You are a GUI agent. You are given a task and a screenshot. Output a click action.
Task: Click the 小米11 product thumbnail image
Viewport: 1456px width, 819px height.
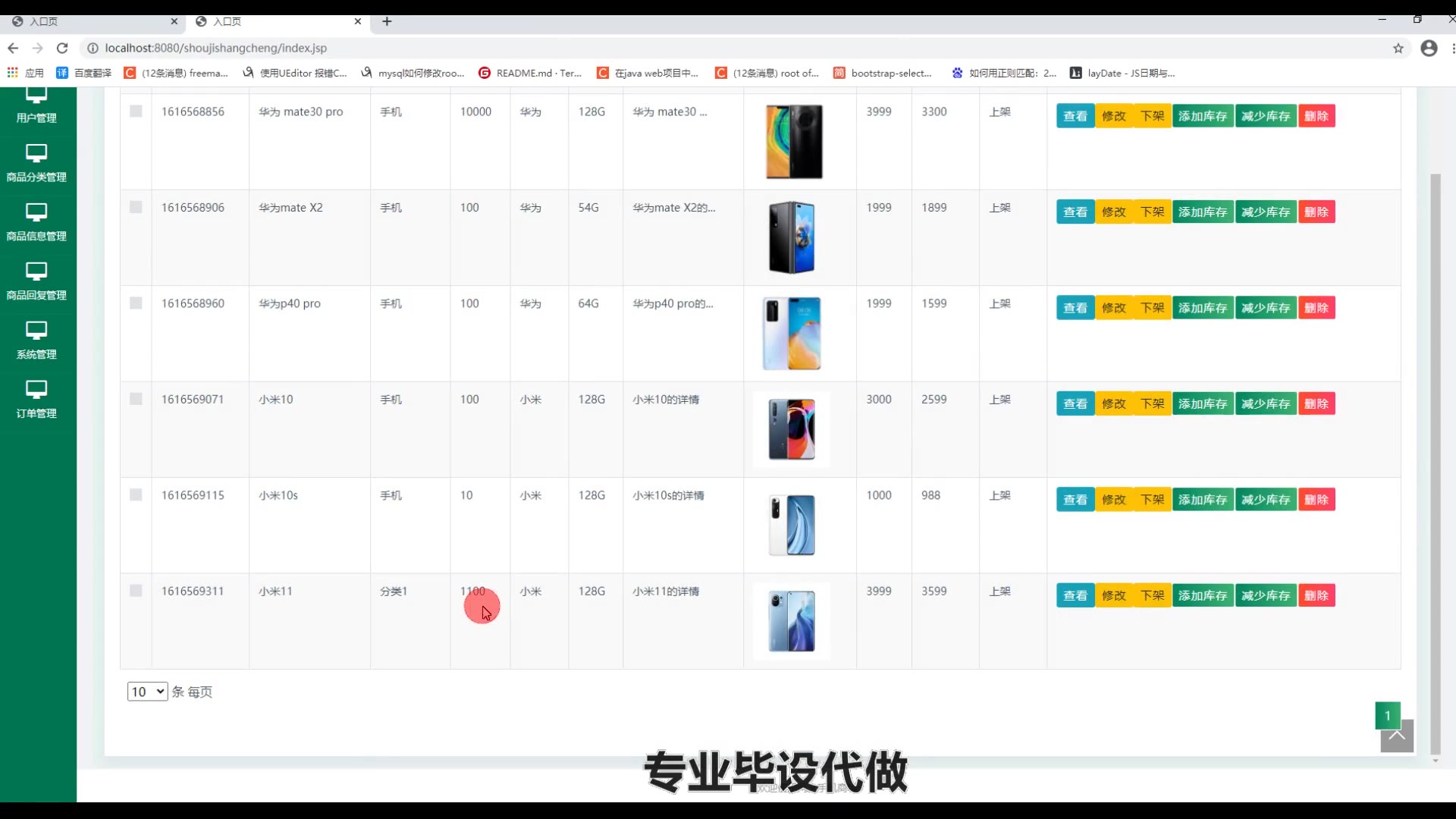tap(792, 621)
